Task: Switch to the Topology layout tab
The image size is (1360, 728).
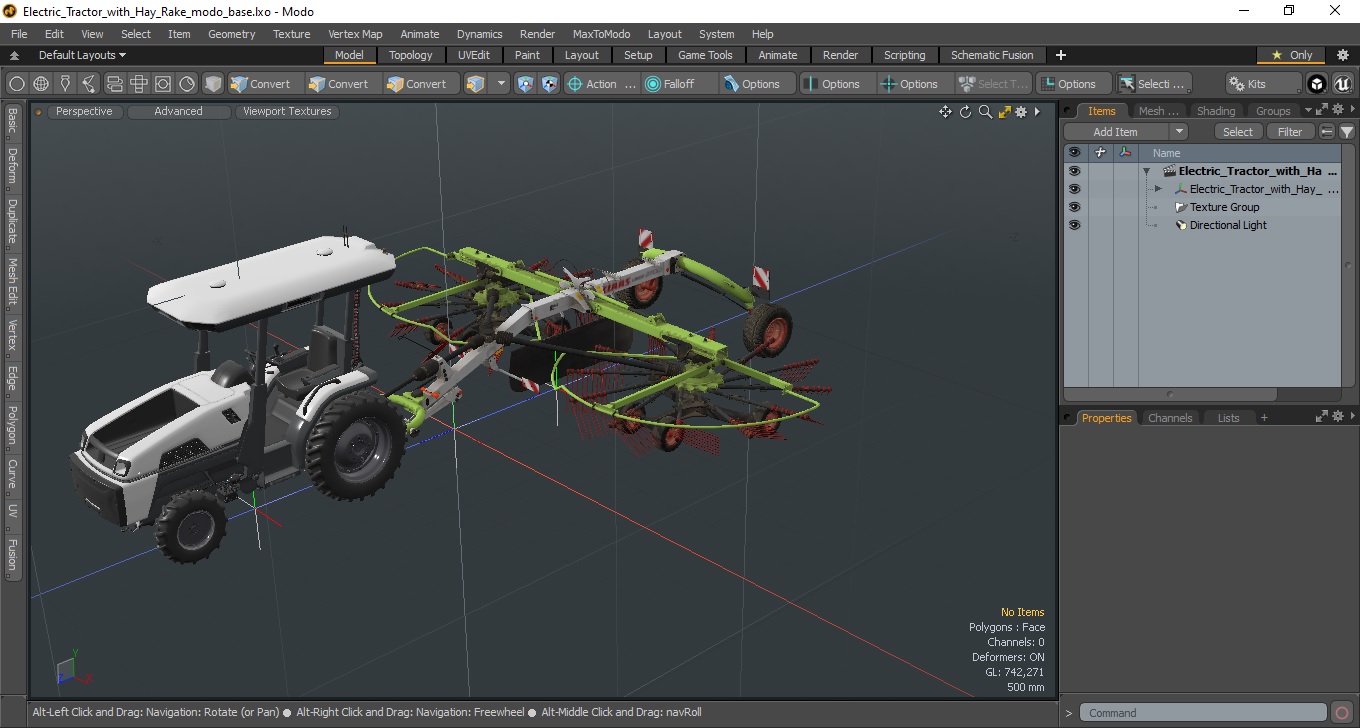Action: tap(410, 55)
